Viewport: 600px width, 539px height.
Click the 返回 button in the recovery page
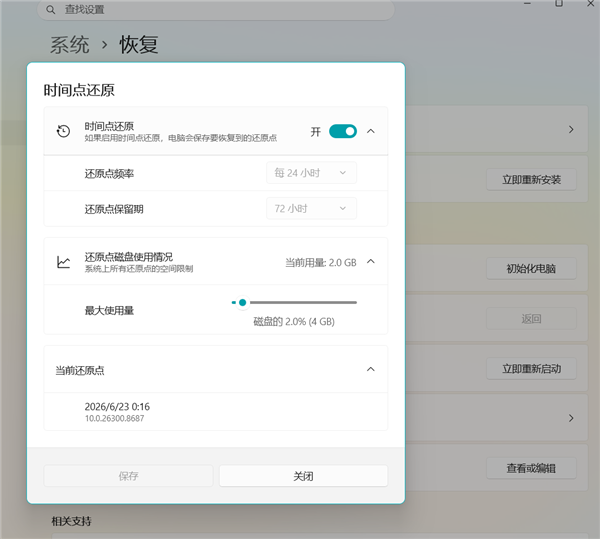click(x=532, y=319)
